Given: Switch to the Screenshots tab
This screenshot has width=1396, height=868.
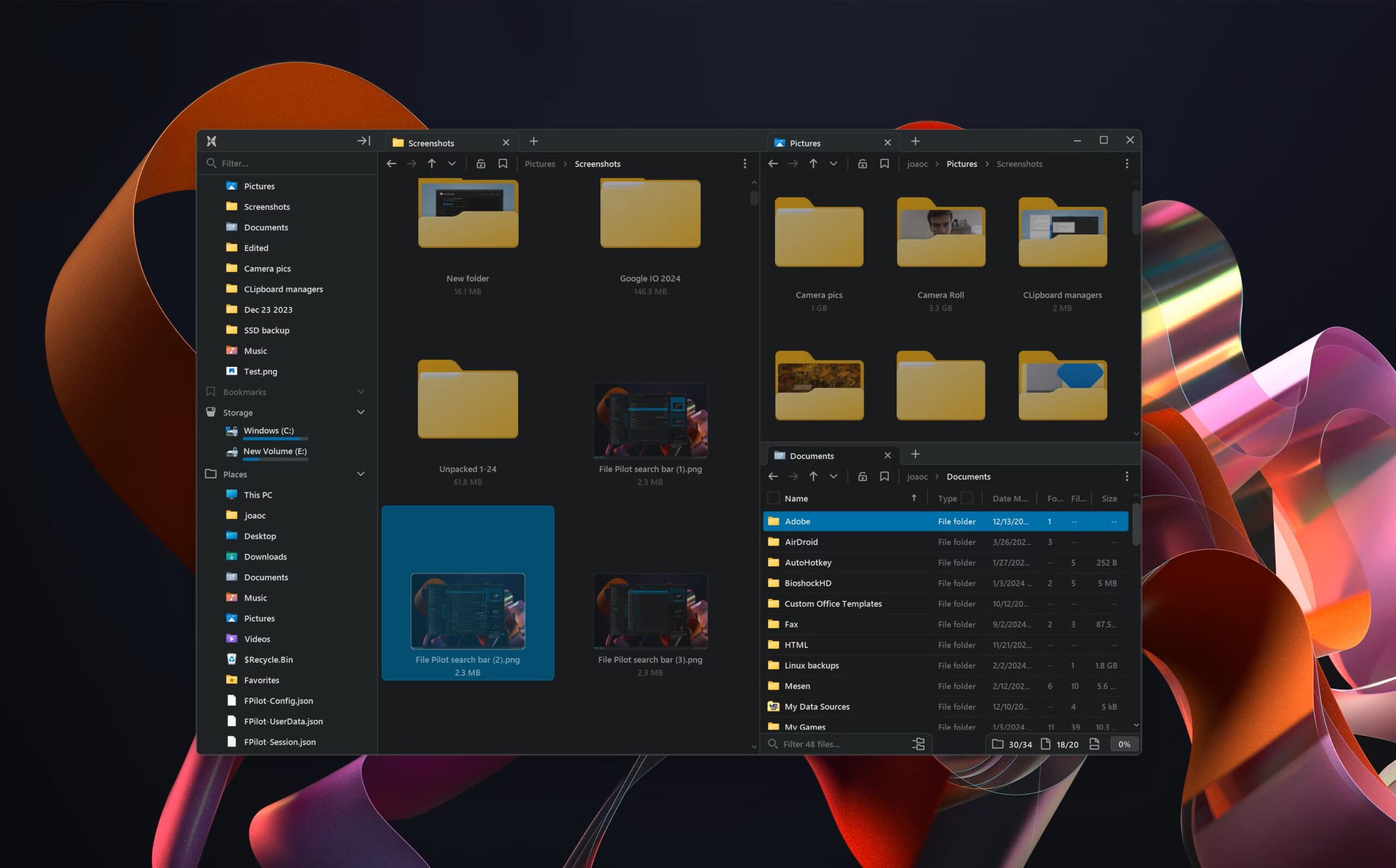Looking at the screenshot, I should [x=430, y=143].
